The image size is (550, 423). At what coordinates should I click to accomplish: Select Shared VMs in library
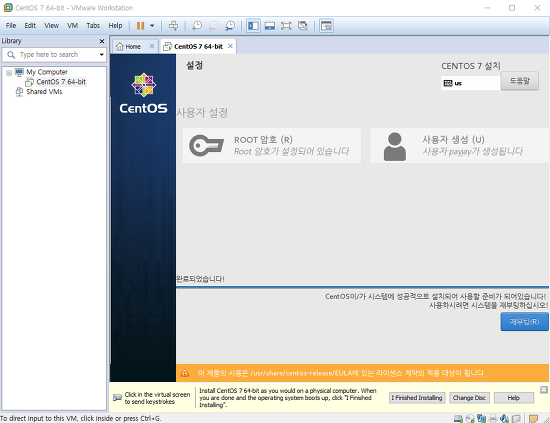[44, 92]
